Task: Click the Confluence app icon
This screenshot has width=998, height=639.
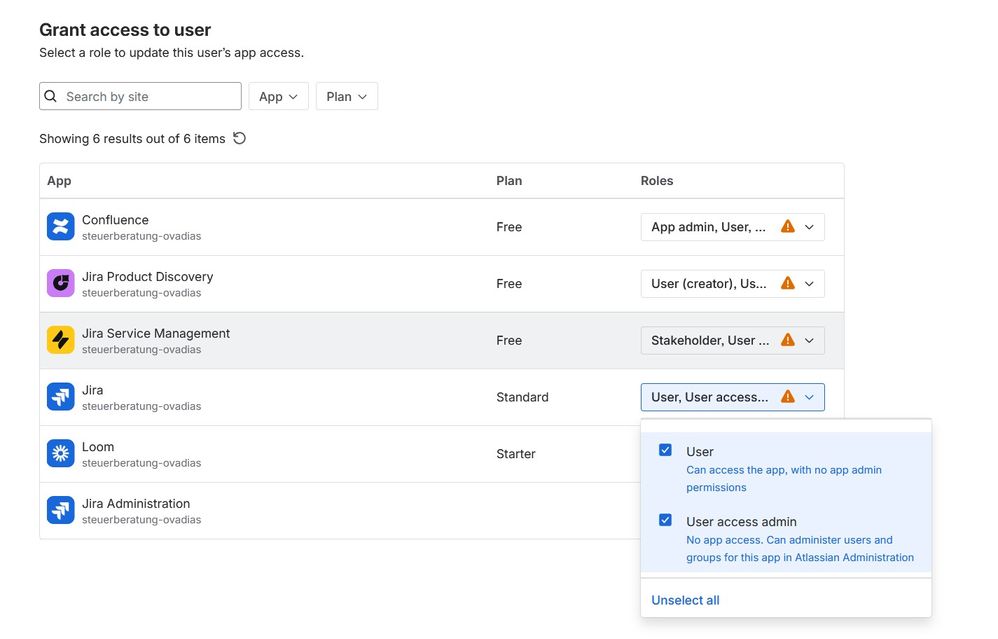Action: tap(61, 227)
